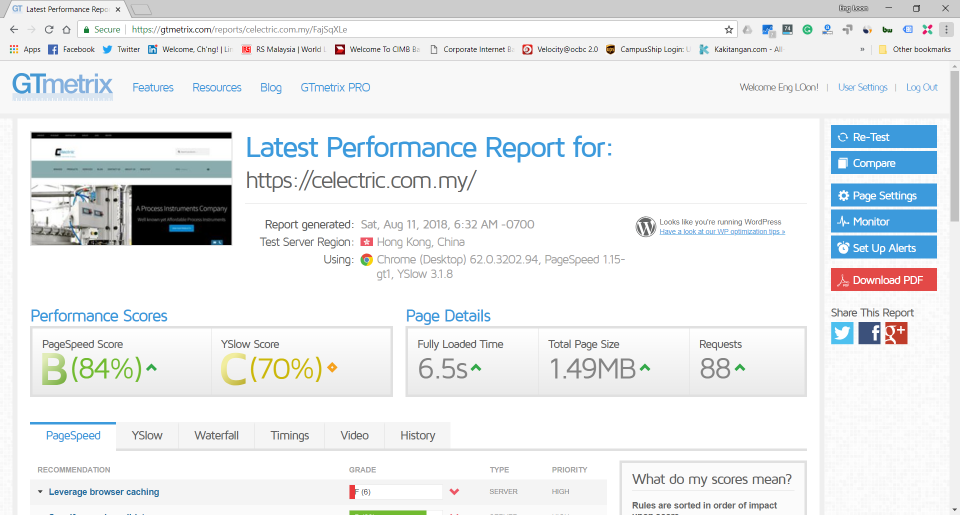Open the Velocity@ocbc 2.0 bookmark

[x=560, y=50]
